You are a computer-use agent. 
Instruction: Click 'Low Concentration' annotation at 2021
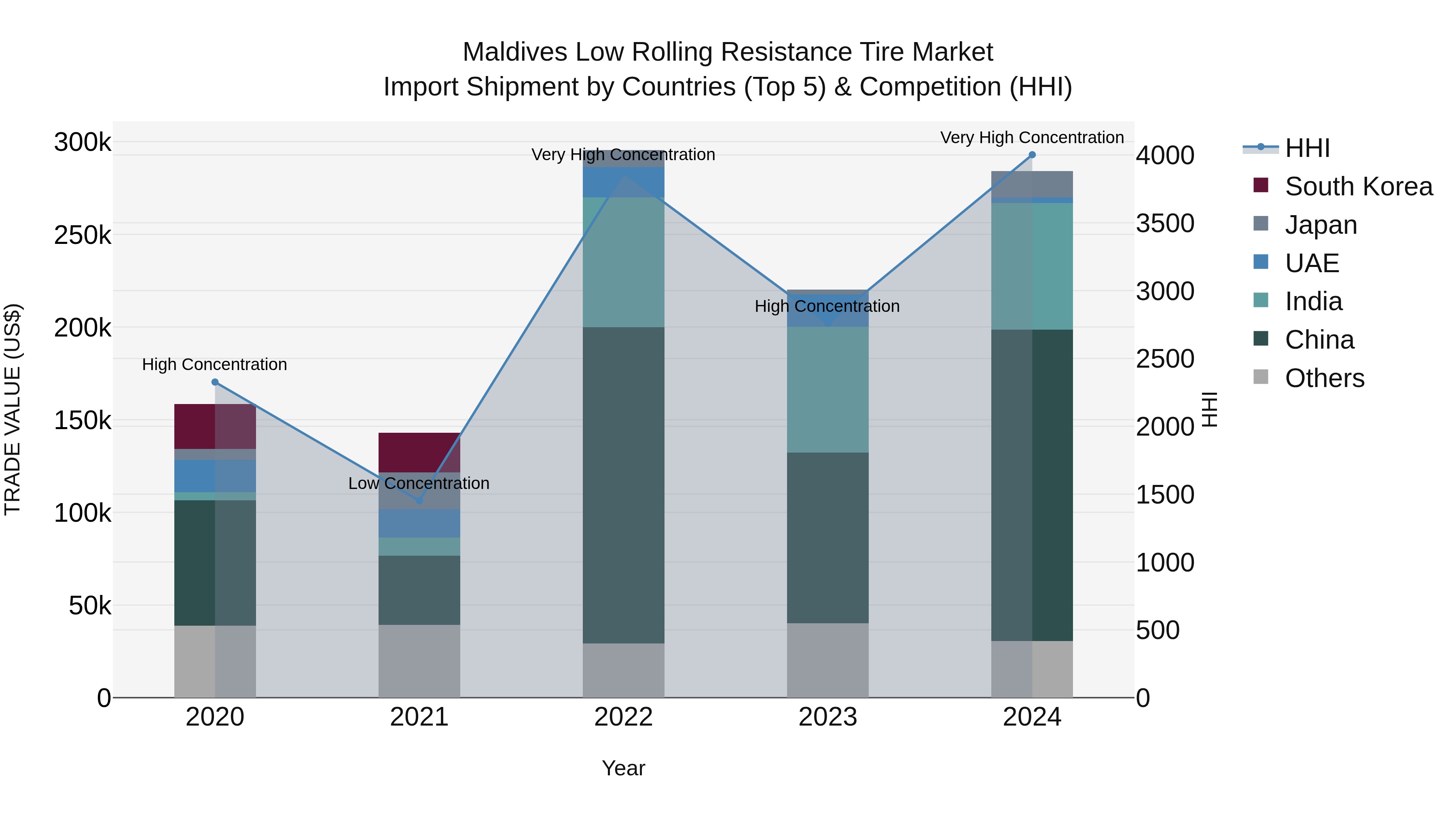point(419,484)
